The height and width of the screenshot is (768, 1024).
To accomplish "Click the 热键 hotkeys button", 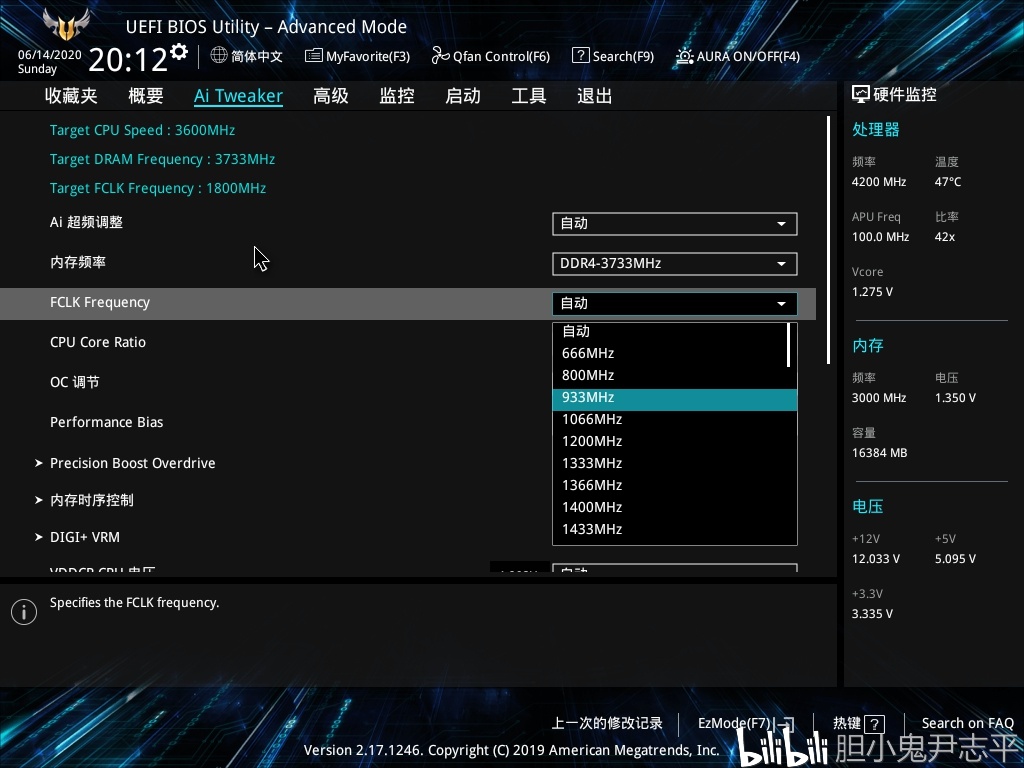I will (859, 723).
